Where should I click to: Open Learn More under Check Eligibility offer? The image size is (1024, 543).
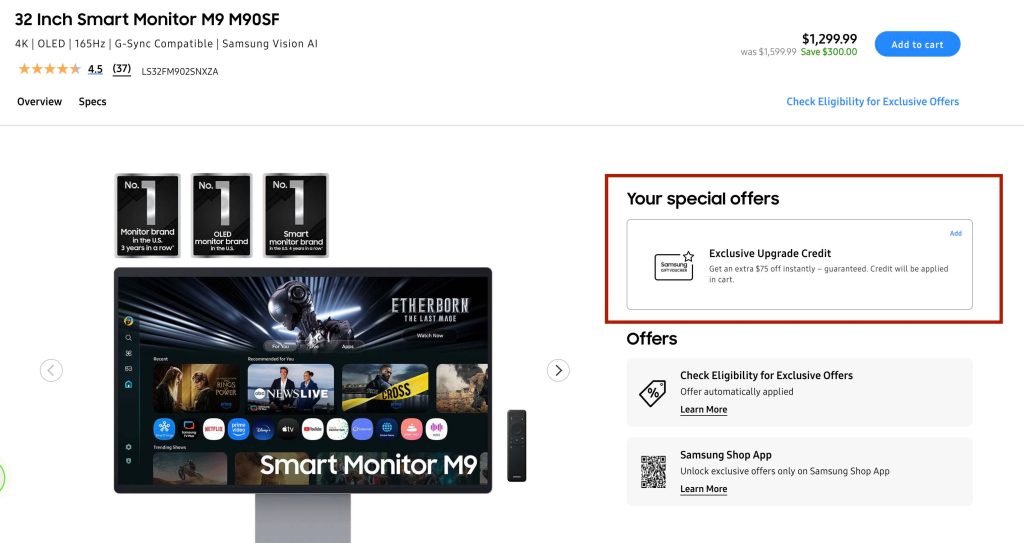(703, 410)
